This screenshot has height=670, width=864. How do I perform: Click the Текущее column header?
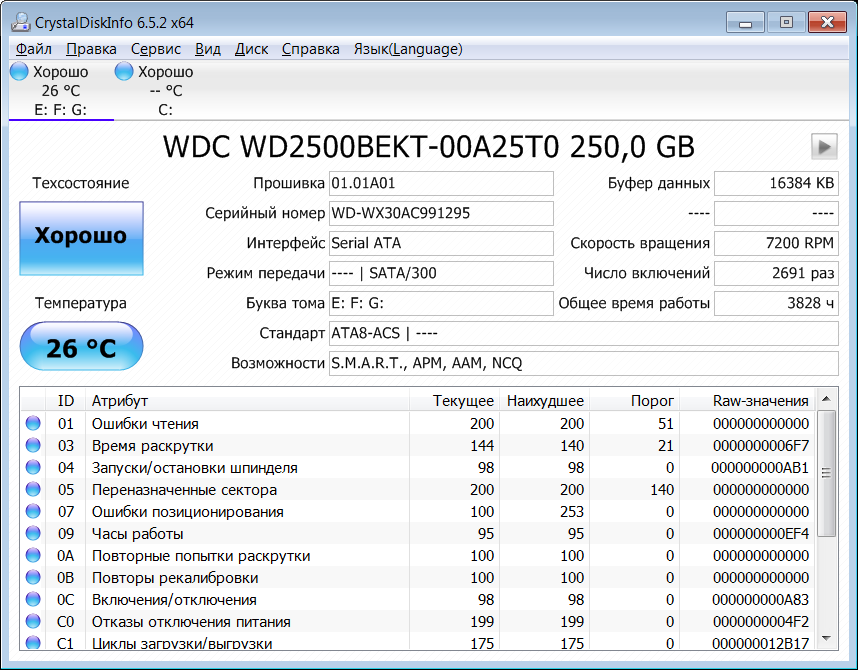coord(454,401)
